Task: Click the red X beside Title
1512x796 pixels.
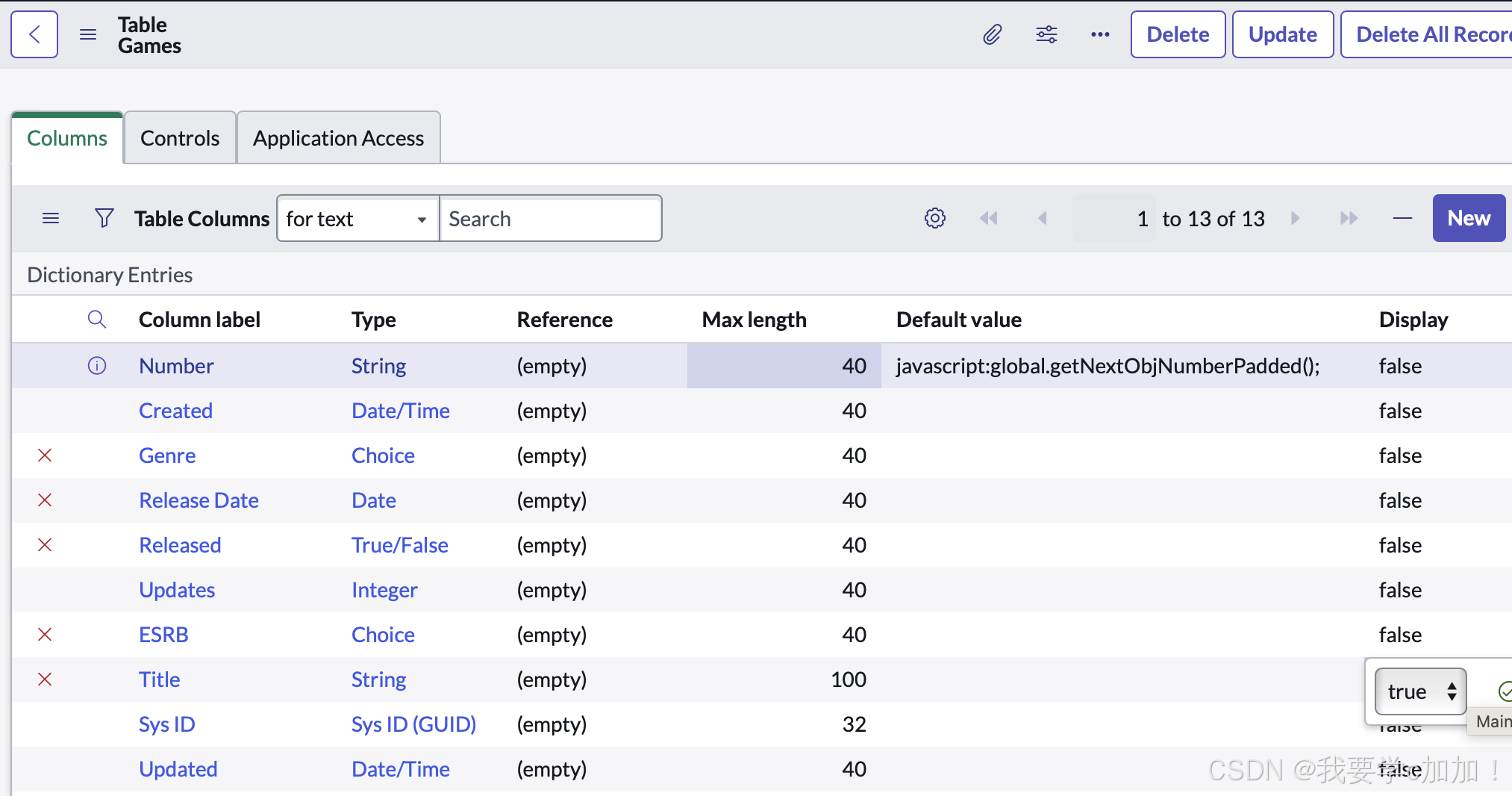Action: click(45, 680)
